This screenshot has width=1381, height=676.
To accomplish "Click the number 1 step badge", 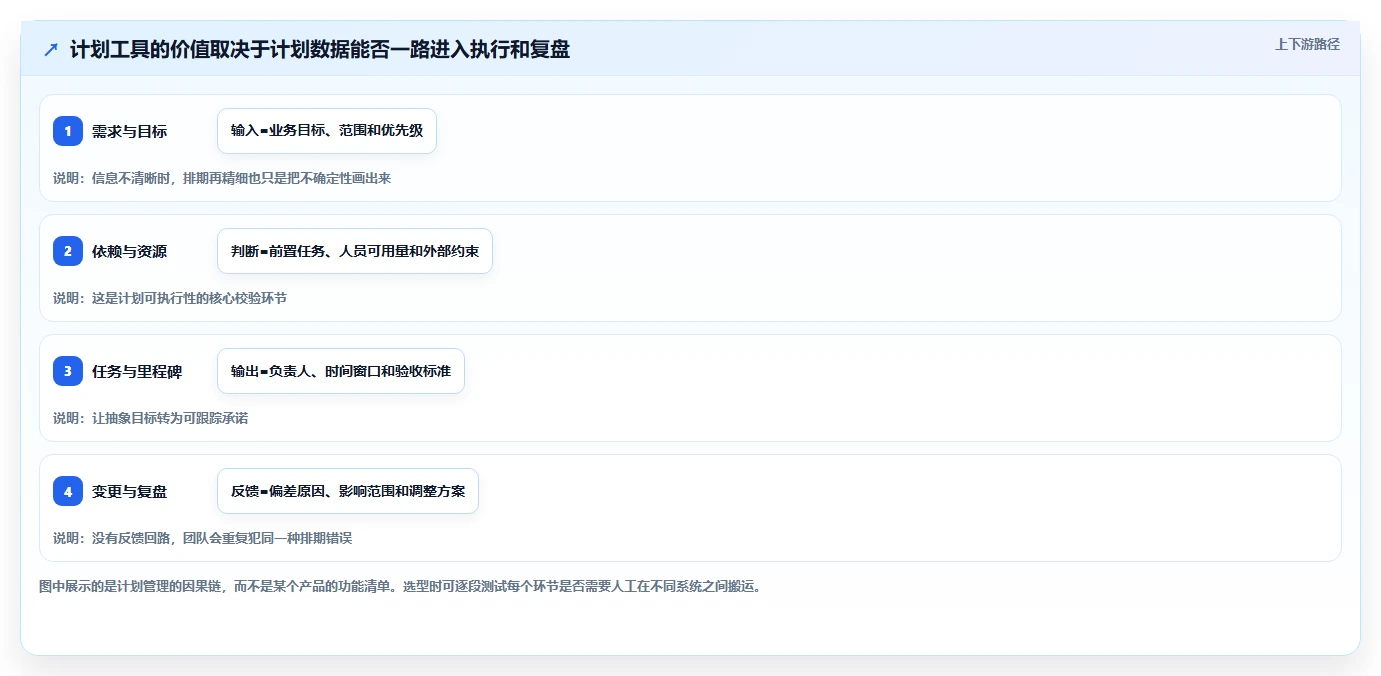I will [x=68, y=131].
